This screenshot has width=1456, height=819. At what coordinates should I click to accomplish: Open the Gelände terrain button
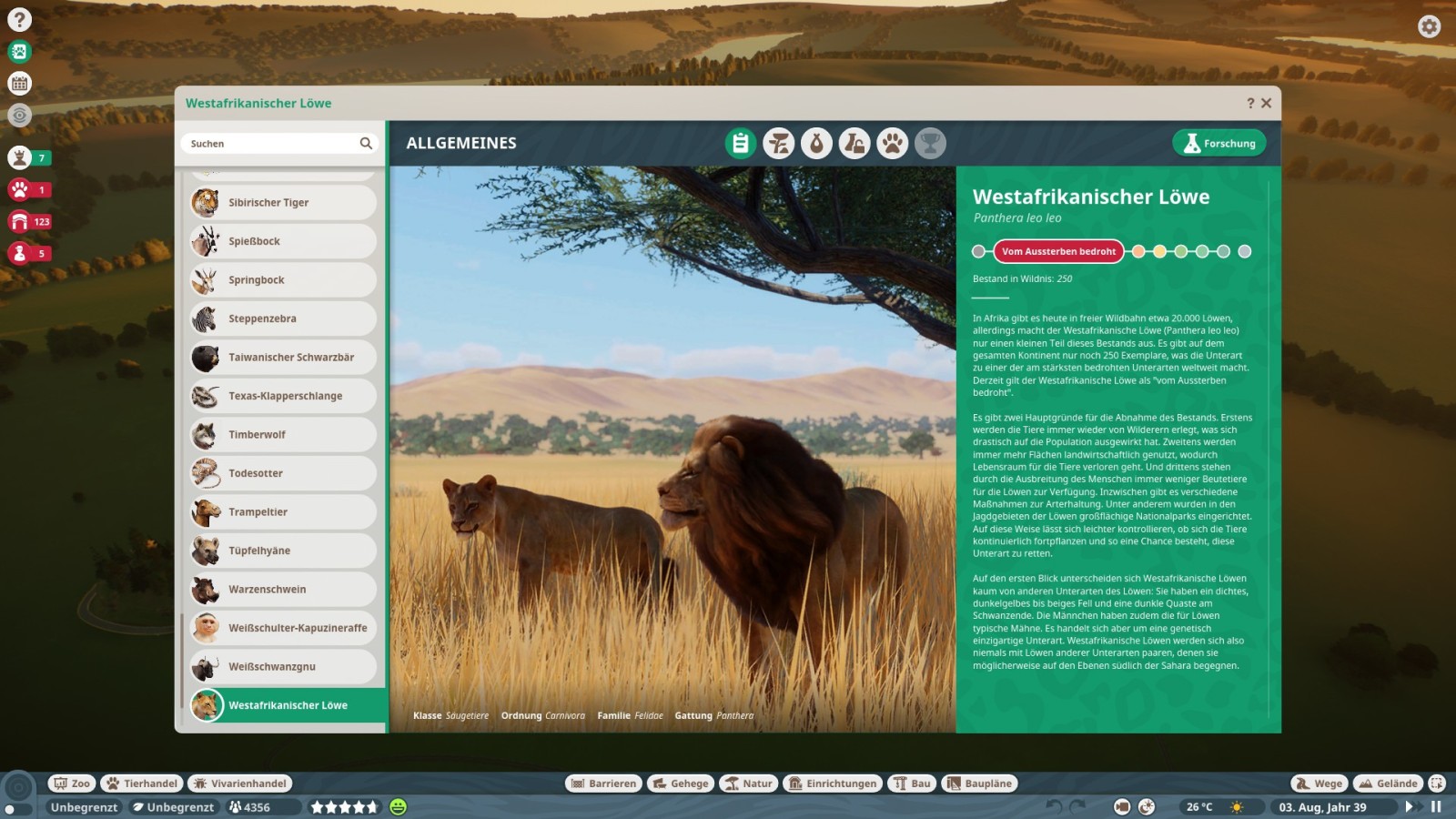[1388, 784]
